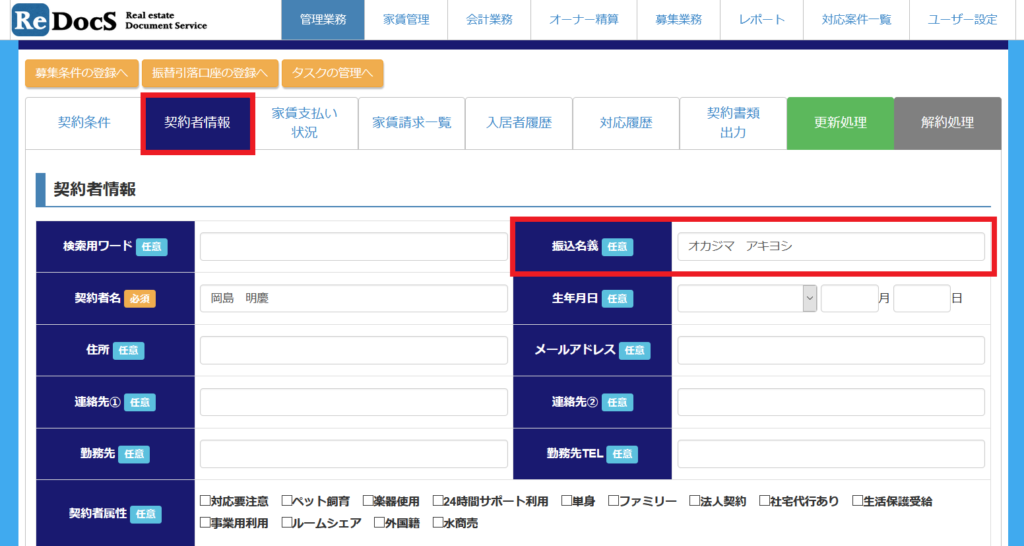1024x546 pixels.
Task: Select the 入居者履歴 tab
Action: click(518, 123)
